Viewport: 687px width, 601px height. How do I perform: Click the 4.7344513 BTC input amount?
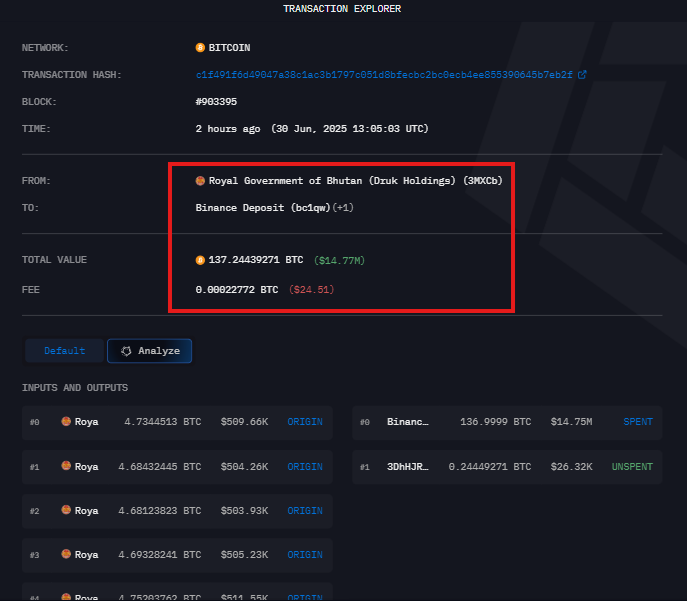[163, 422]
